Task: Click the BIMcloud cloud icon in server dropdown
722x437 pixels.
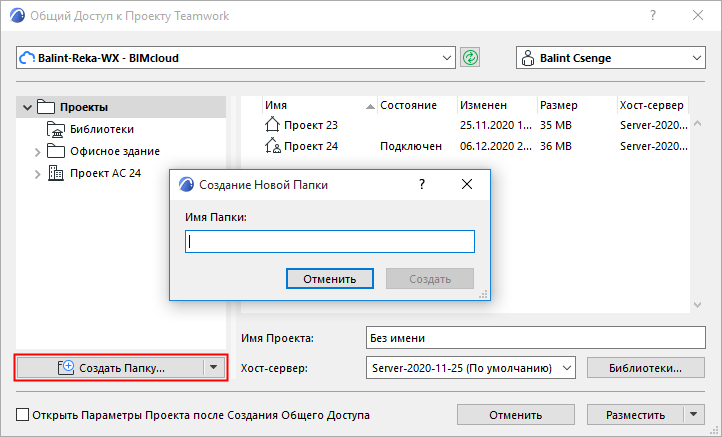Action: pos(27,58)
